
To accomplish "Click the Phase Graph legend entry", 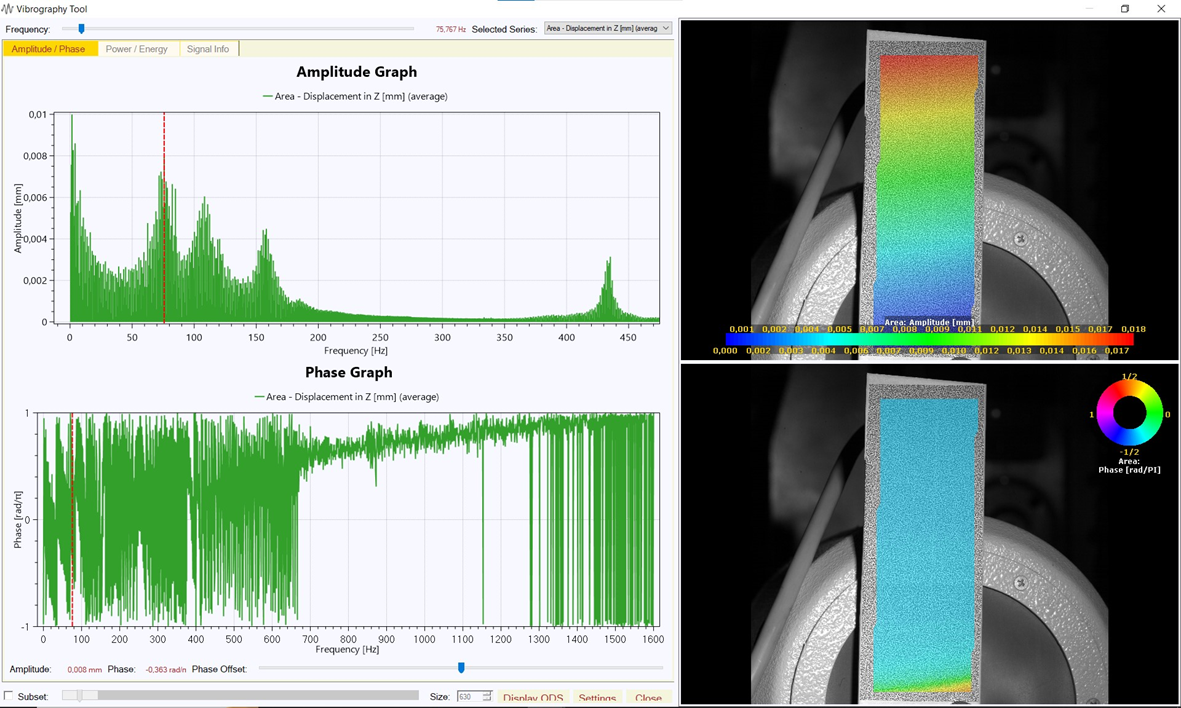I will click(348, 397).
